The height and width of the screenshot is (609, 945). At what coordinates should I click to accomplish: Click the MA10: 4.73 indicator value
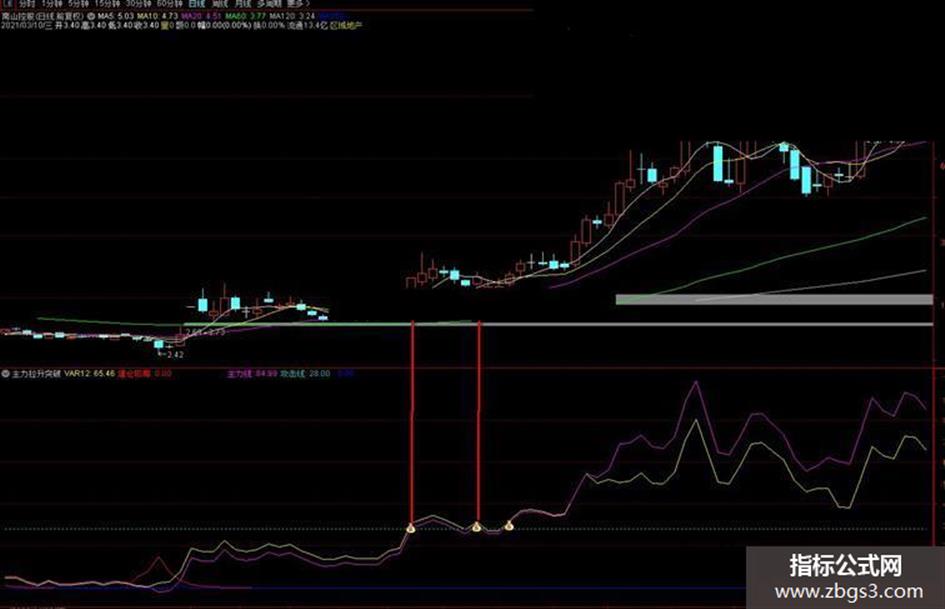pos(157,16)
